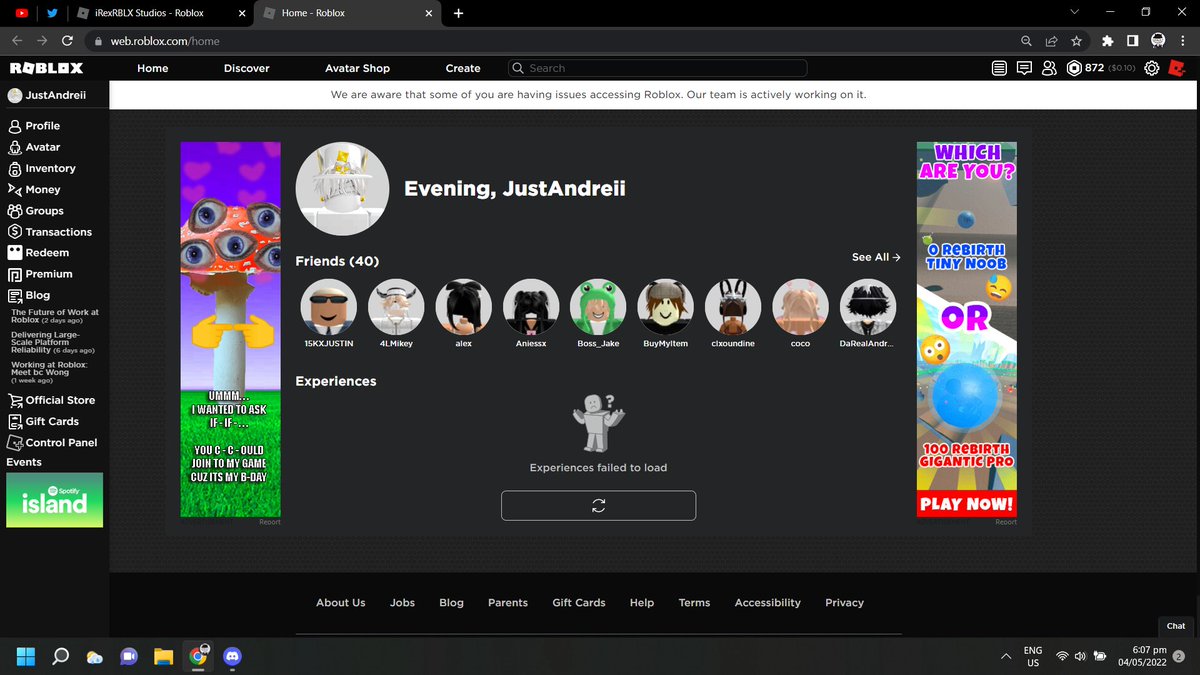Open friend Boss_Jake's frog avatar

tap(598, 307)
